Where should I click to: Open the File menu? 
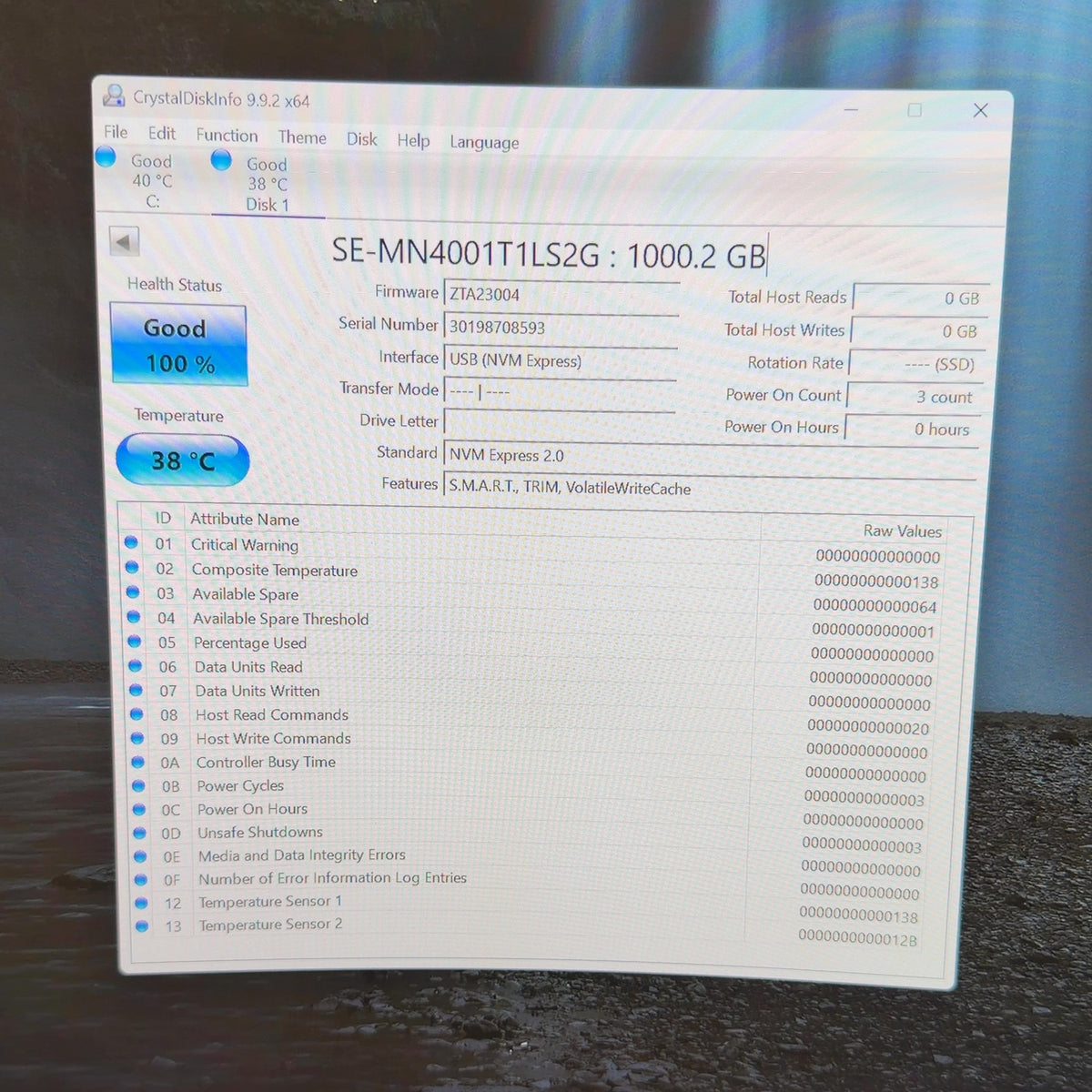point(116,132)
